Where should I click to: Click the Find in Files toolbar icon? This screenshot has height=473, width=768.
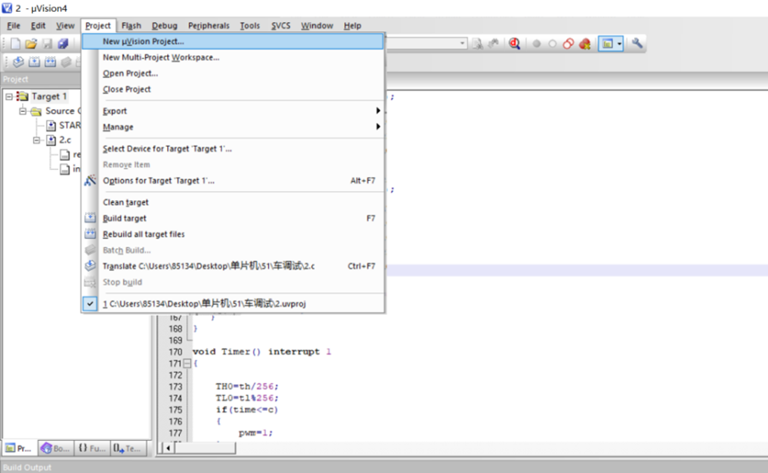(x=478, y=44)
